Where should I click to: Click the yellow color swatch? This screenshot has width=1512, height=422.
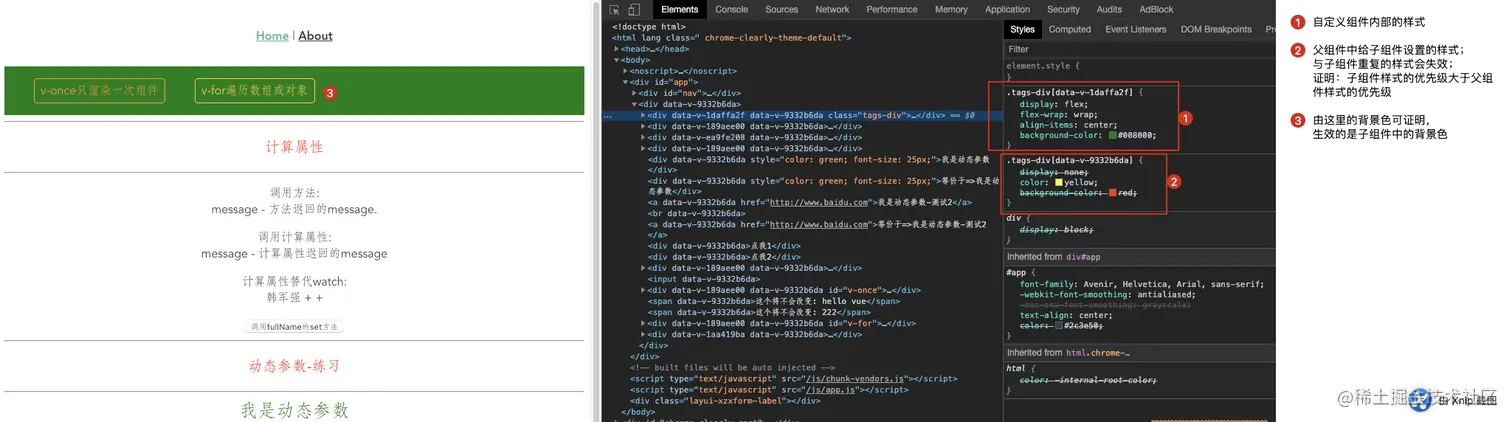pos(1059,183)
